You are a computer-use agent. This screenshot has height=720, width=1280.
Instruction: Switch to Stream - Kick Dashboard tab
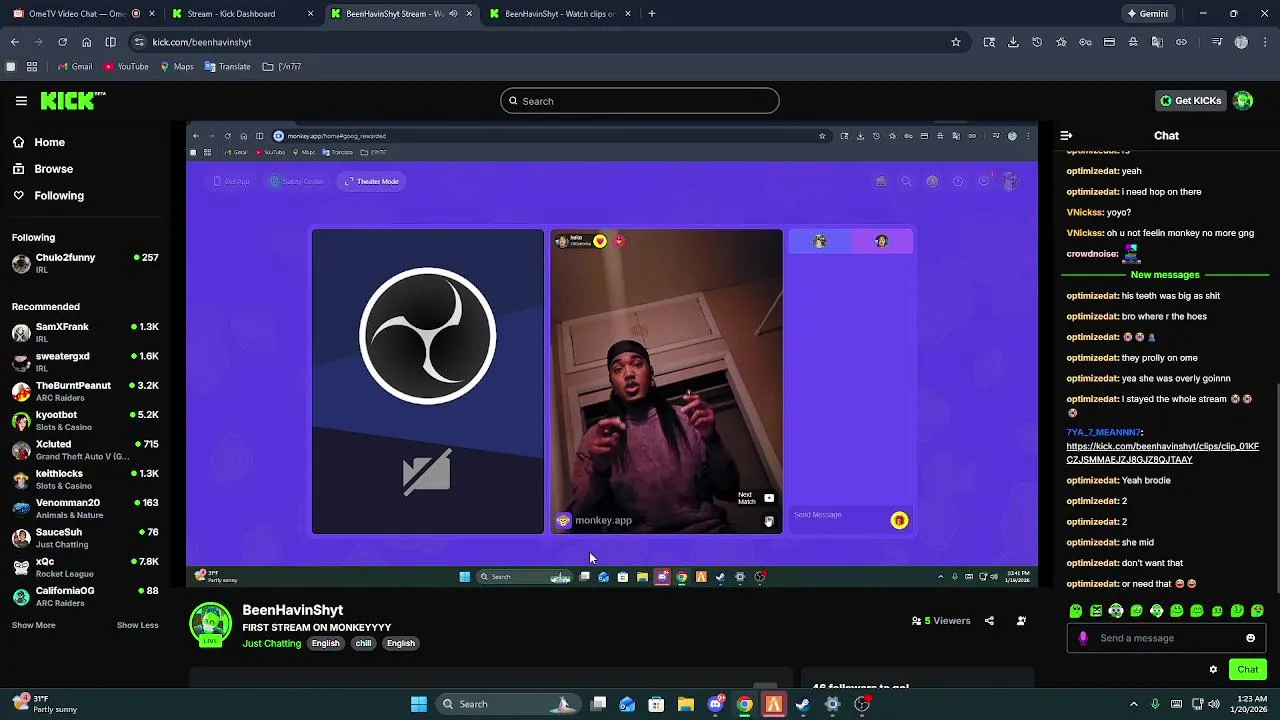tap(242, 14)
